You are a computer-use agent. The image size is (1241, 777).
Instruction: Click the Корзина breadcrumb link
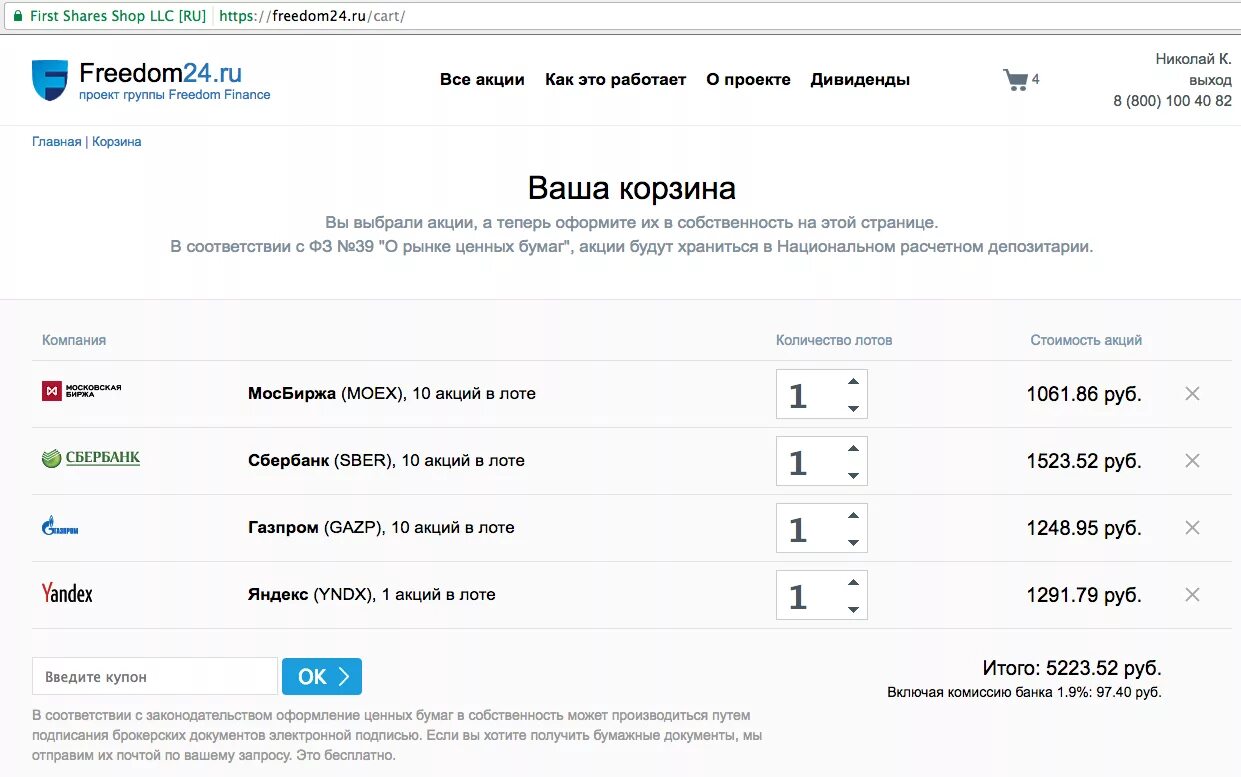[x=117, y=142]
